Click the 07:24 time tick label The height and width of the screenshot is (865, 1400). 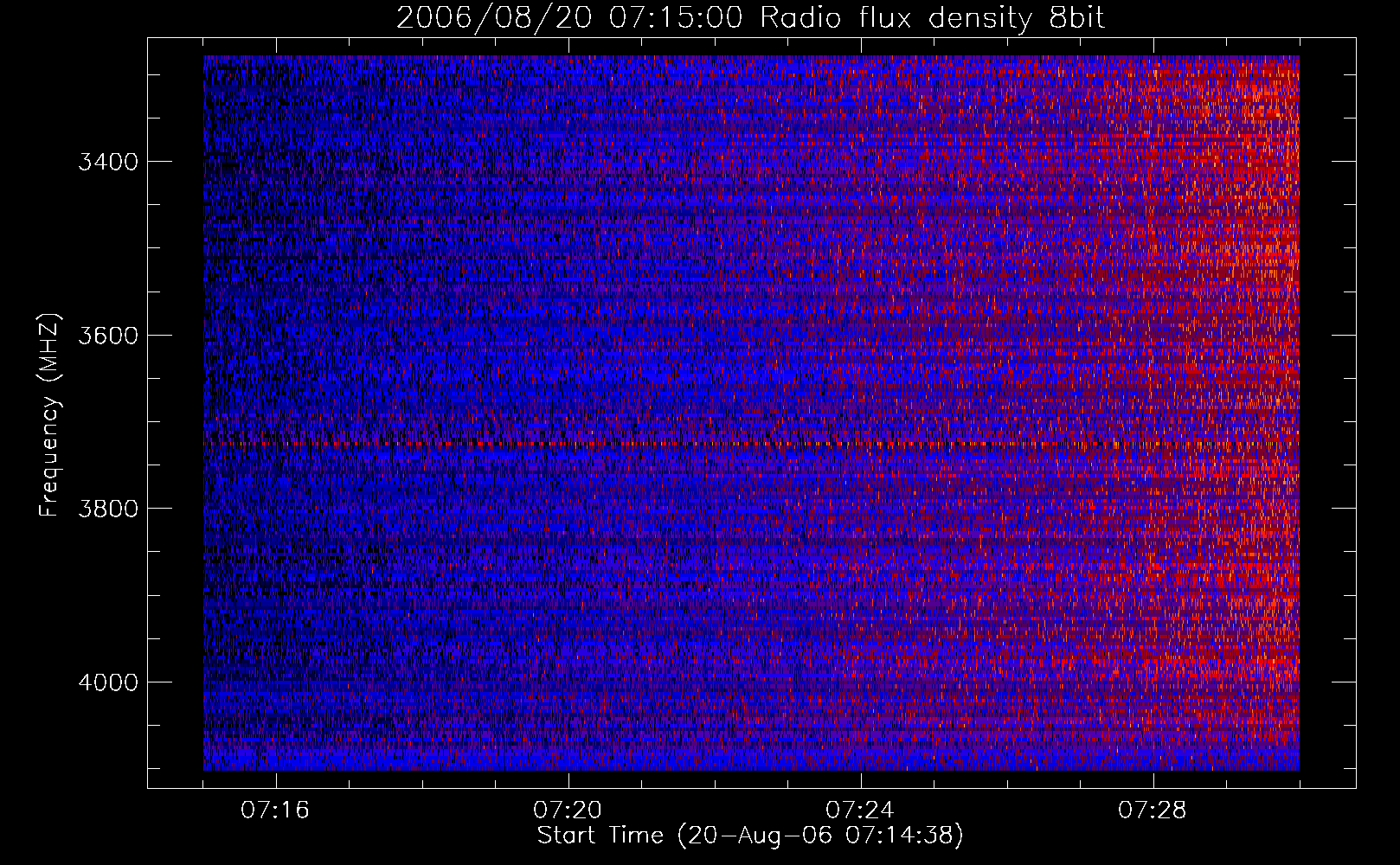pos(860,811)
